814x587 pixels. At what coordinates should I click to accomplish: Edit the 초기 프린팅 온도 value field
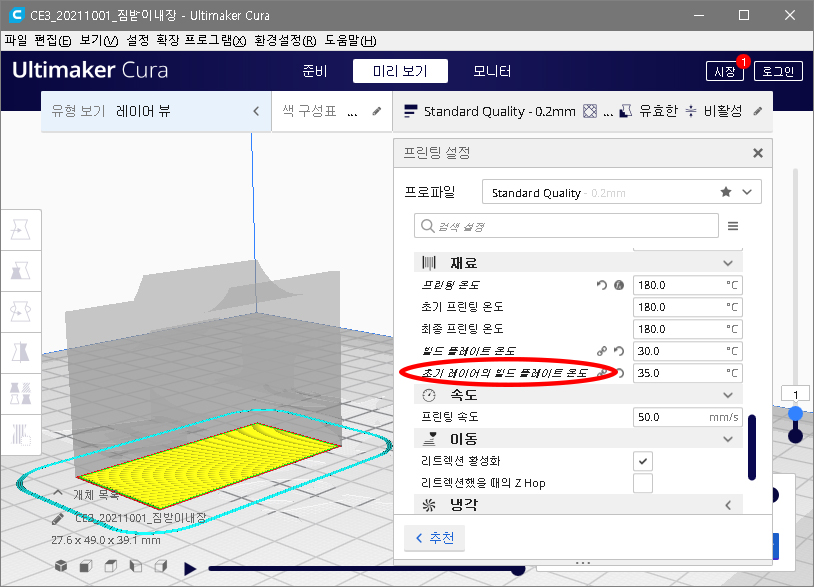pos(688,307)
